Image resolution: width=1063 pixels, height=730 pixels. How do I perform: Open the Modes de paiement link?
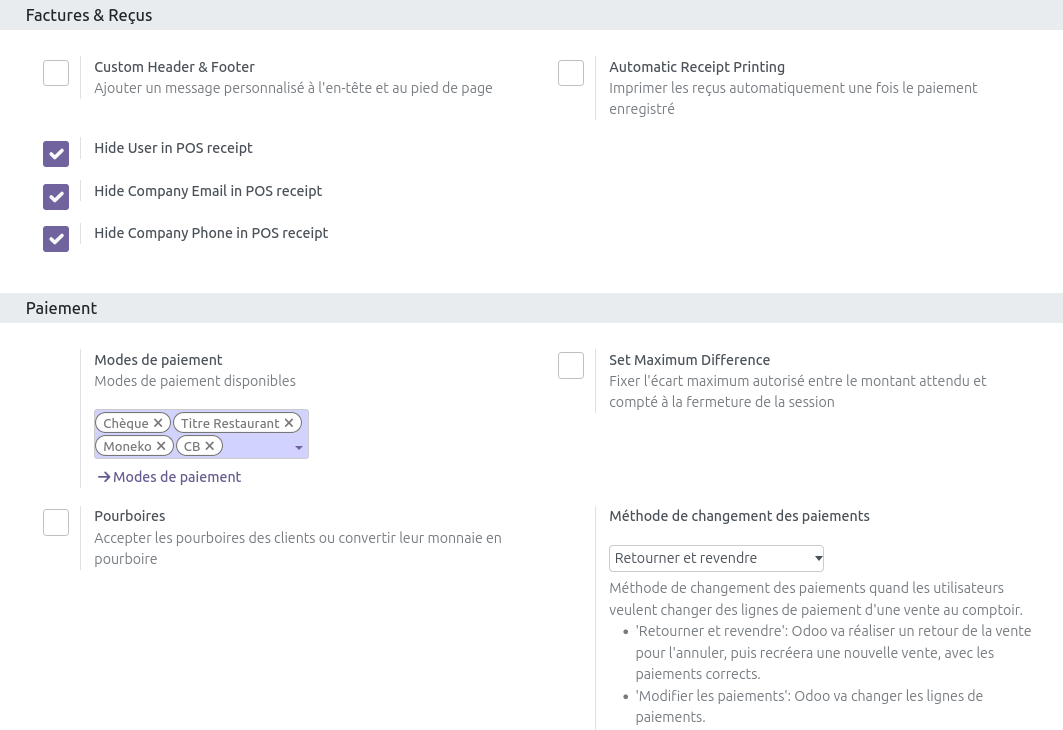[x=177, y=477]
